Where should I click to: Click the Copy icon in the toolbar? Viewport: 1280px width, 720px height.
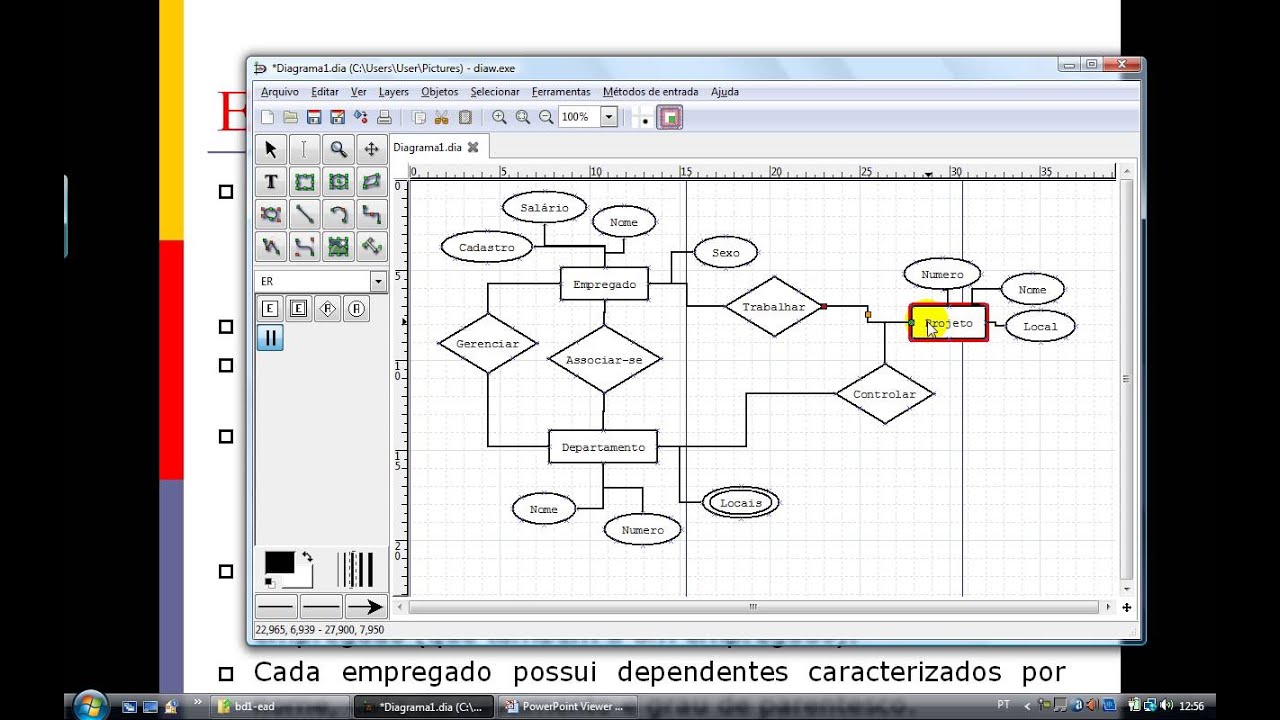pos(419,117)
